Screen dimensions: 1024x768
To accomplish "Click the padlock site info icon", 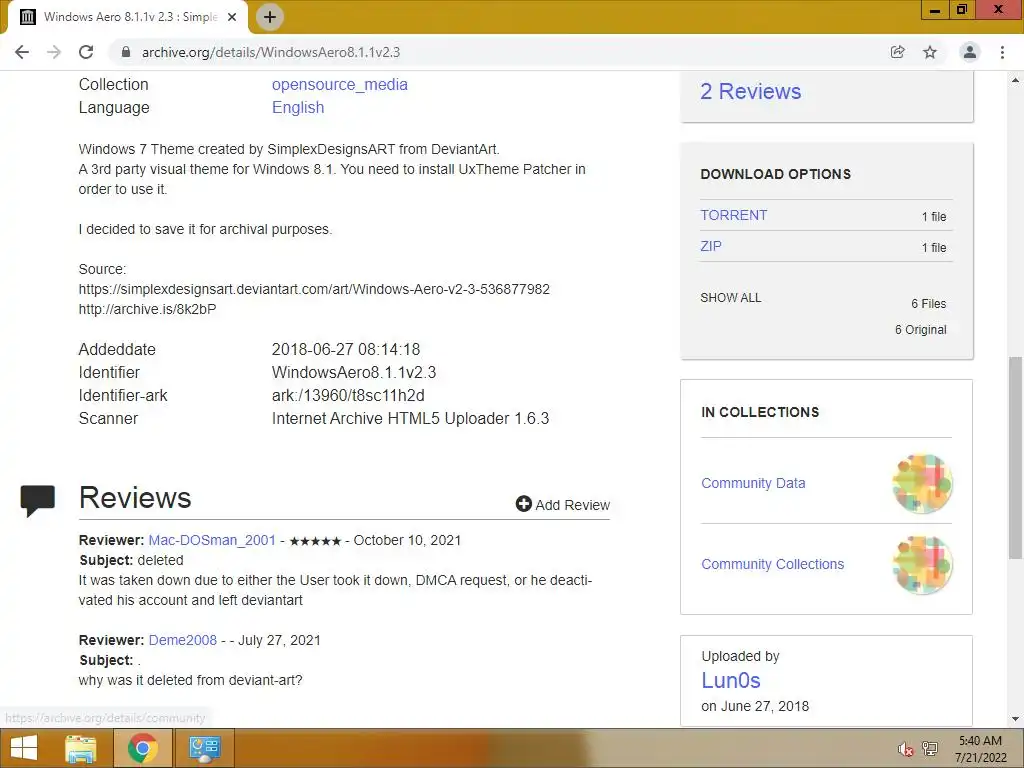I will 126,52.
